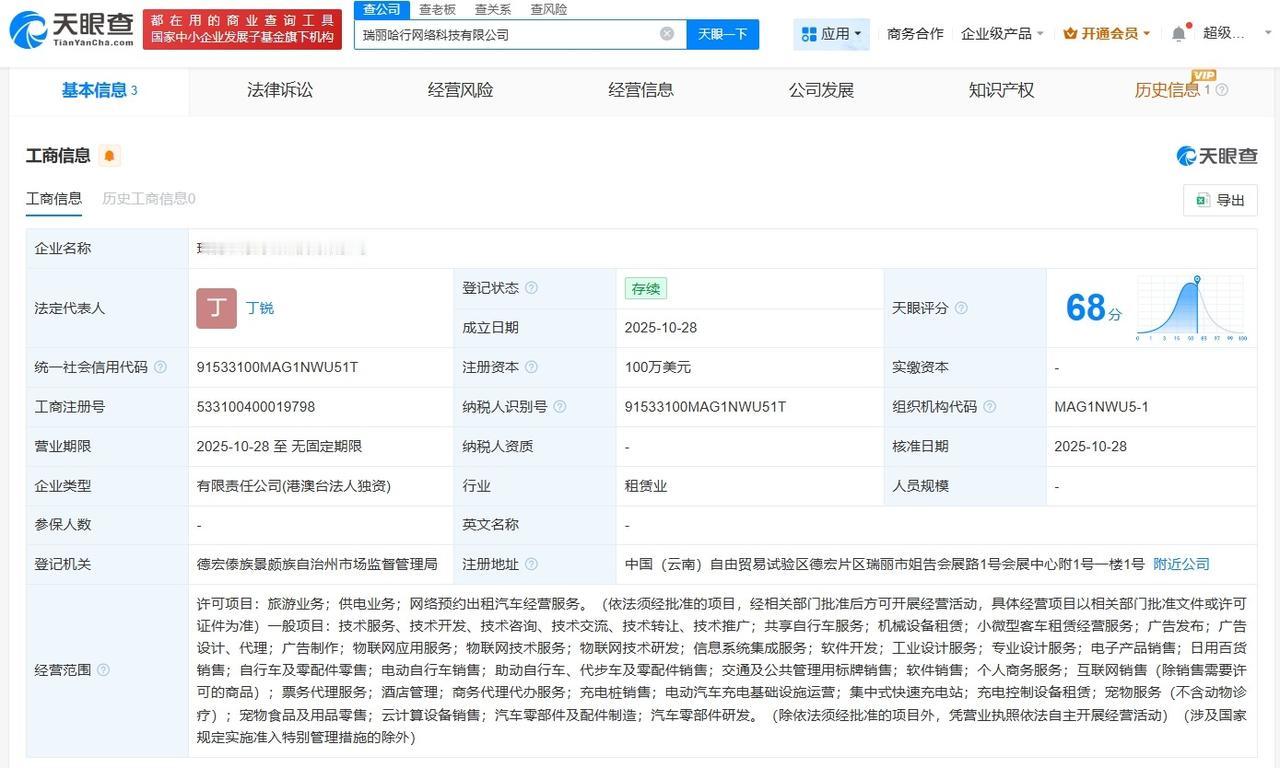Clear the search box with X icon
The image size is (1280, 768).
tap(667, 34)
